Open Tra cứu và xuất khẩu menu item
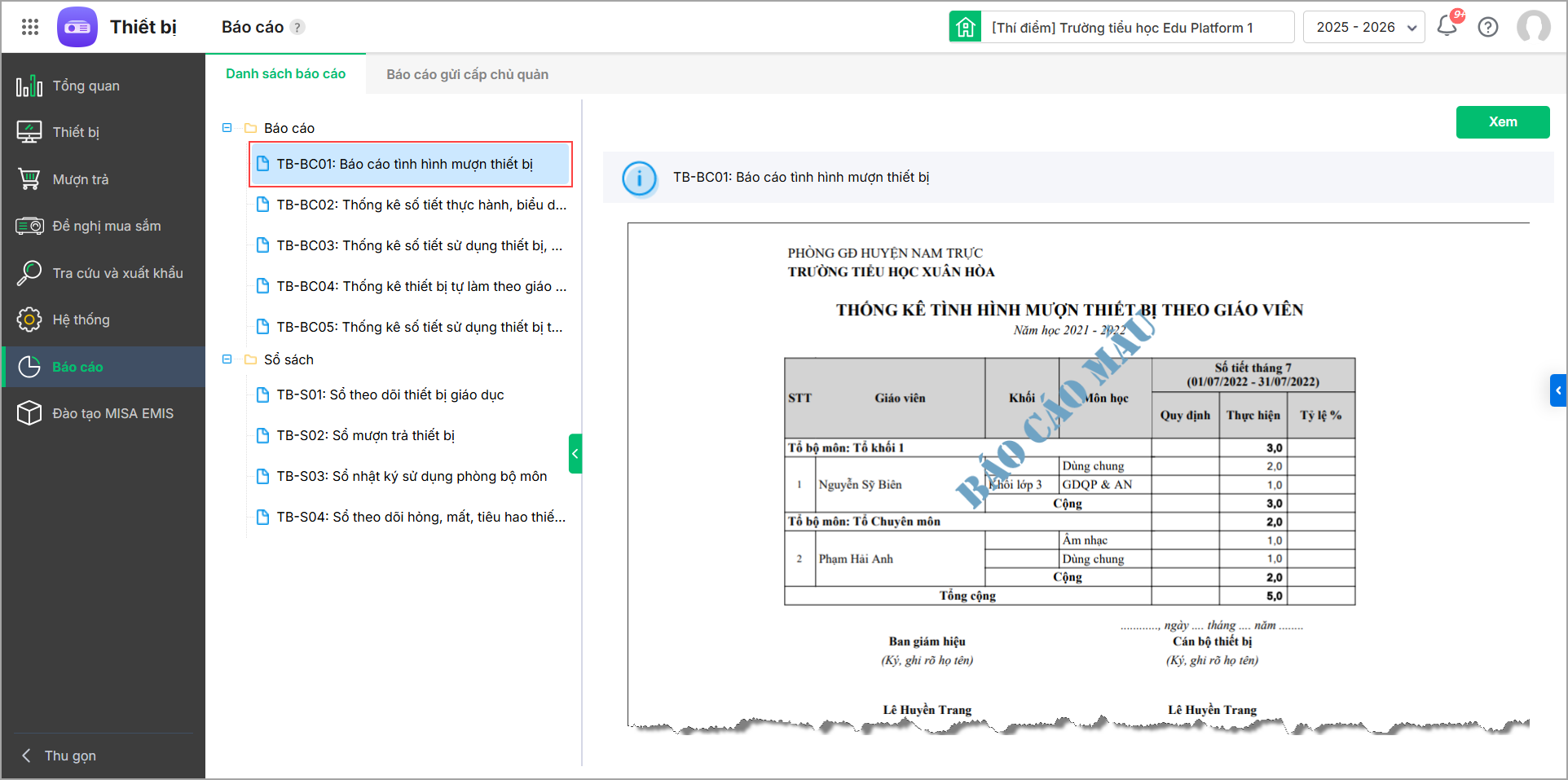Viewport: 1568px width, 780px height. tap(104, 273)
